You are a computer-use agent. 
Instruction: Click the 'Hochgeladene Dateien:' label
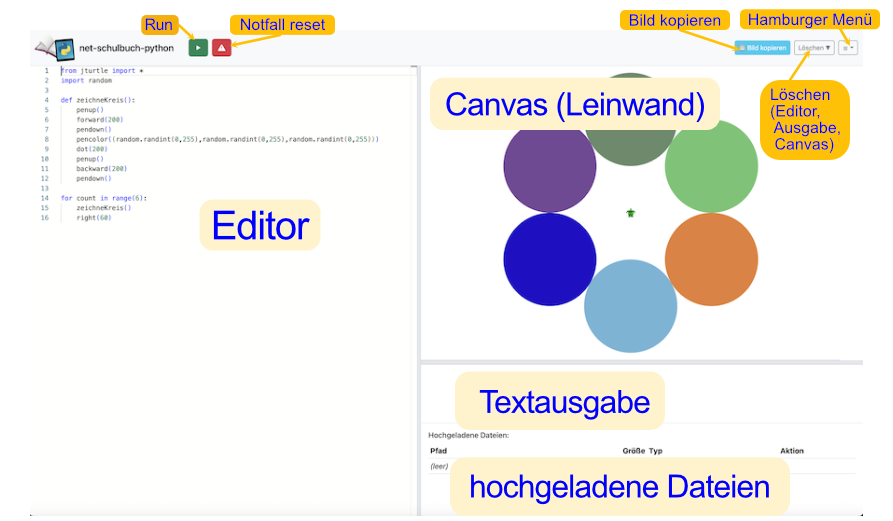click(468, 436)
